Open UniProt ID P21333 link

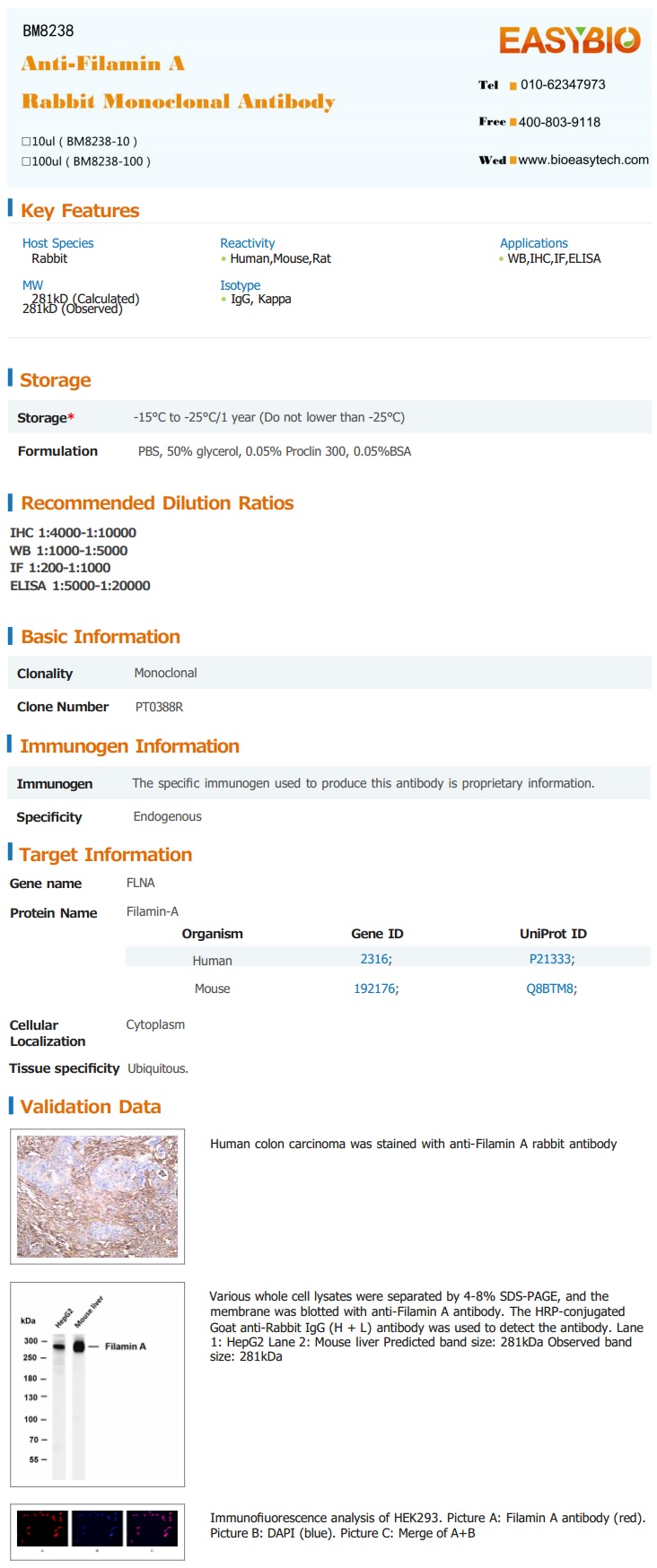point(552,959)
